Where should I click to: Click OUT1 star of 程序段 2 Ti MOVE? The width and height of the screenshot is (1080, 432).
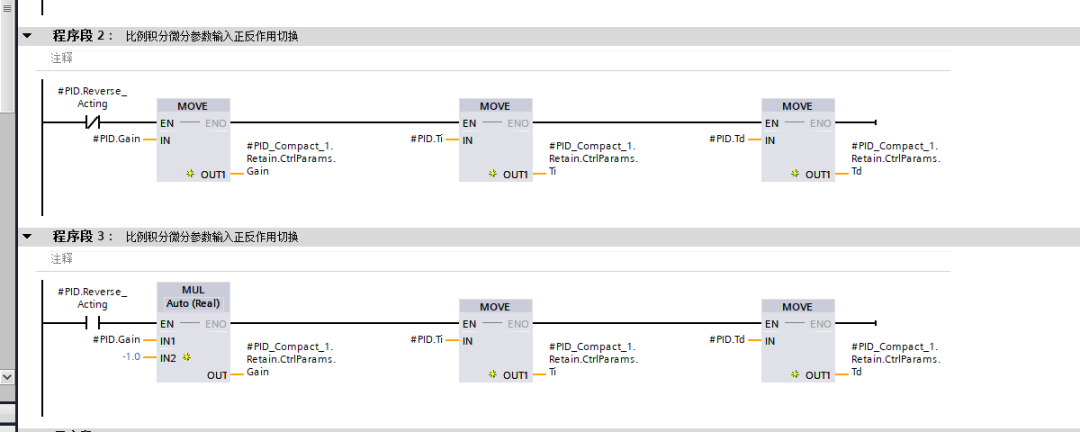(492, 174)
